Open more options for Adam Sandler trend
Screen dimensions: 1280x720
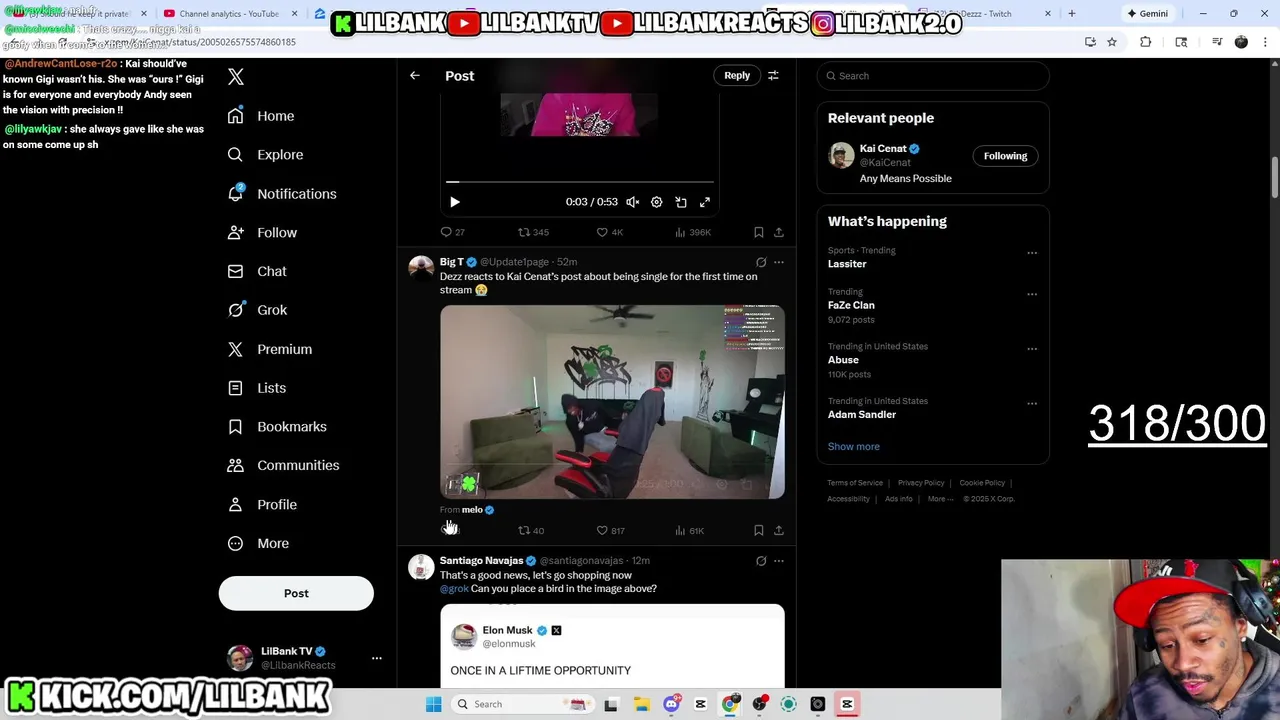click(x=1032, y=404)
